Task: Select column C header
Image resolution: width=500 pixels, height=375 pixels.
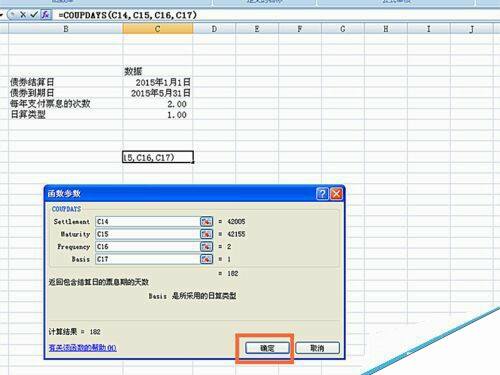Action: pos(158,29)
